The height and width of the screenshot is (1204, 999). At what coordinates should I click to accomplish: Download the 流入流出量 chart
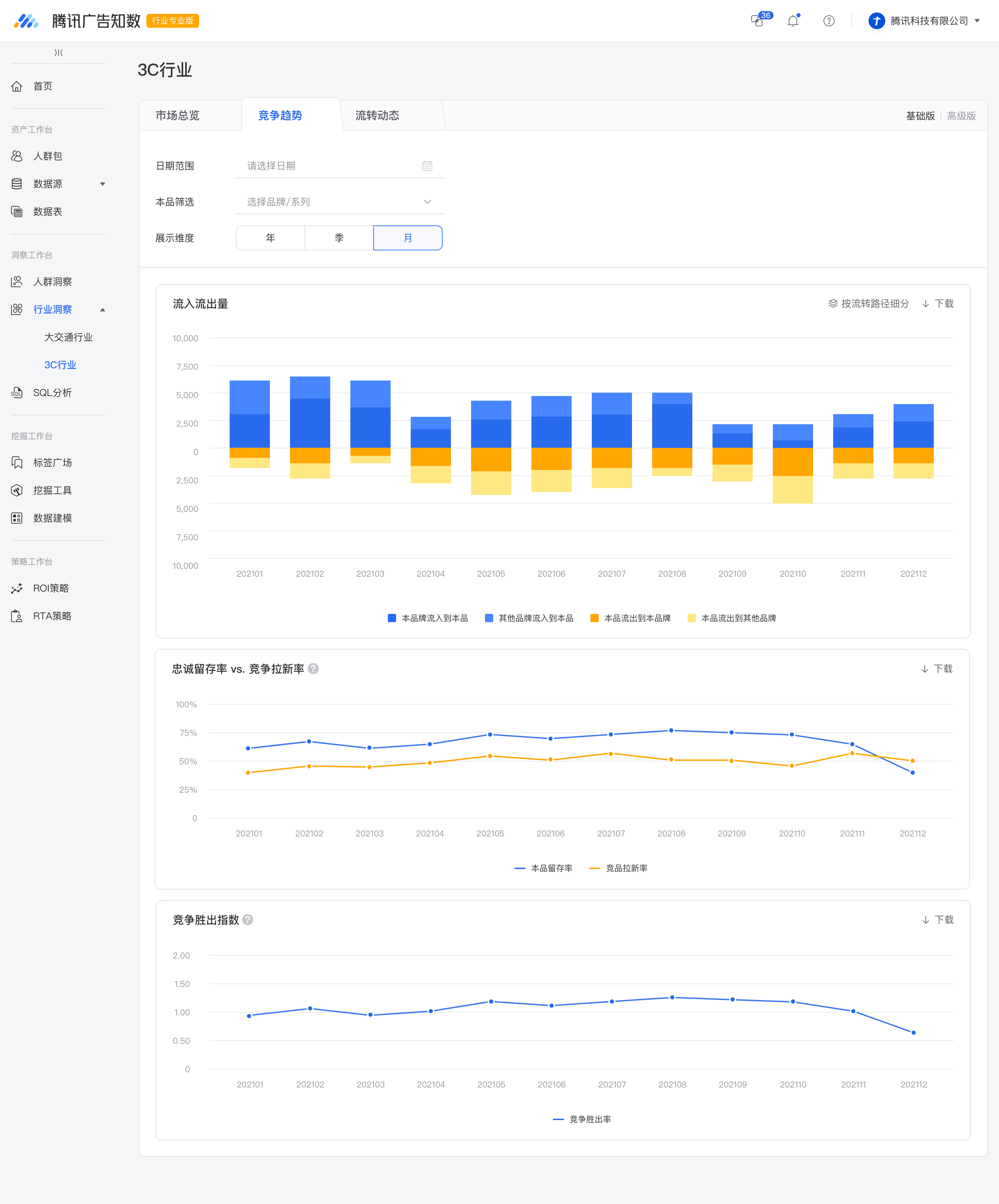[x=938, y=303]
